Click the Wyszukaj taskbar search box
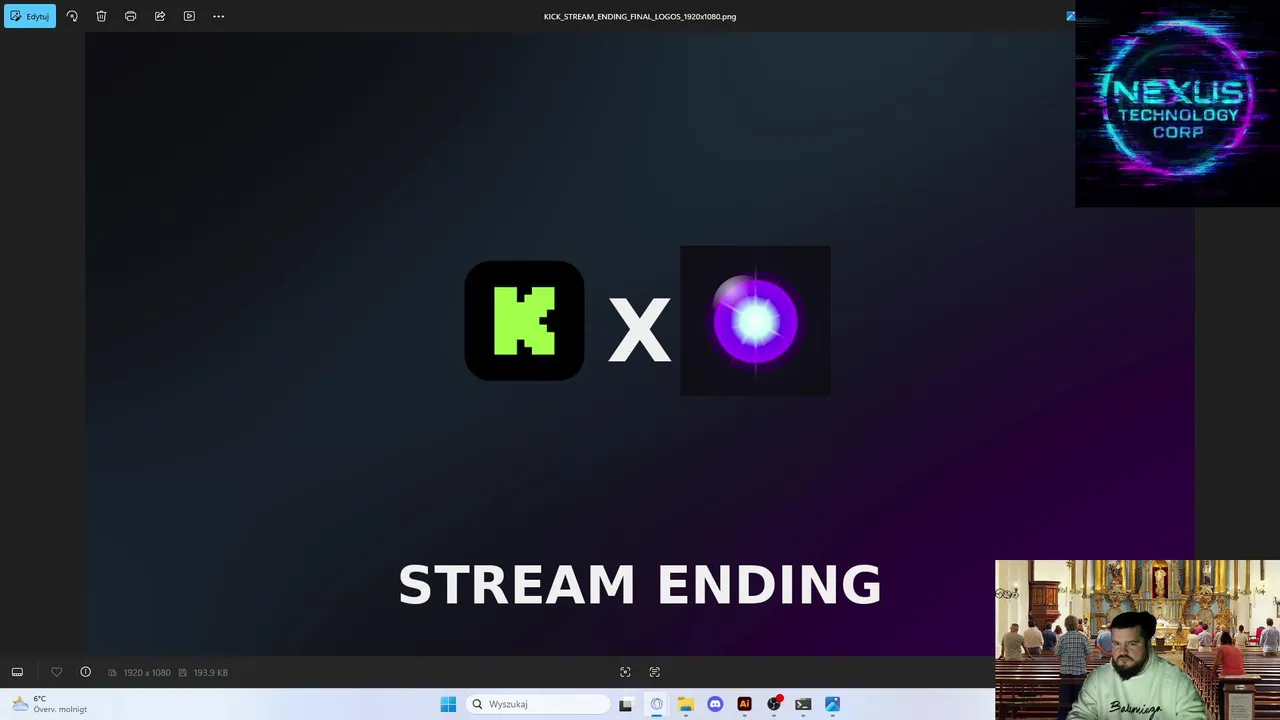Viewport: 1280px width, 720px height. tap(538, 704)
